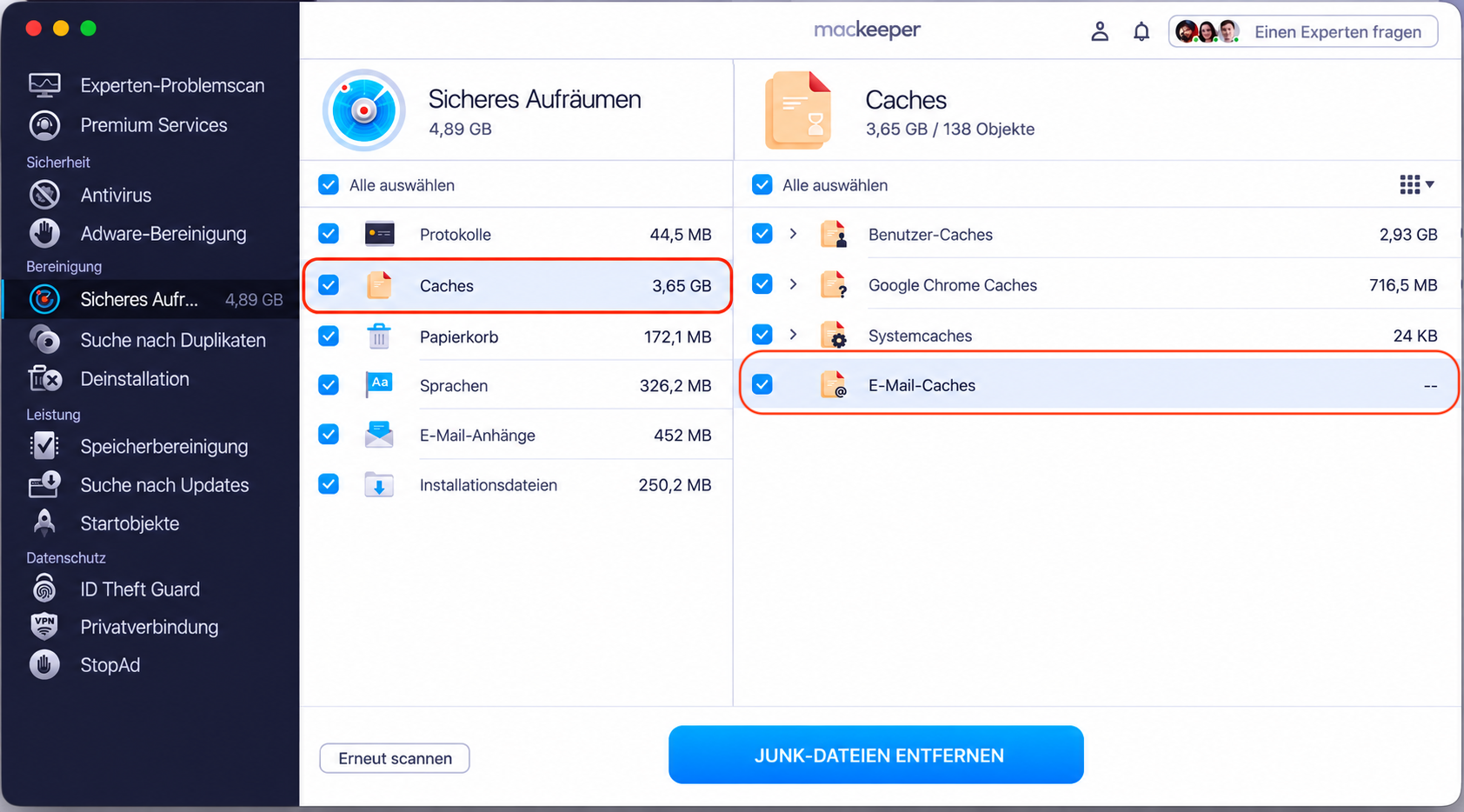Click JUNK-DATEIEN ENTFERNEN button

pyautogui.click(x=876, y=755)
